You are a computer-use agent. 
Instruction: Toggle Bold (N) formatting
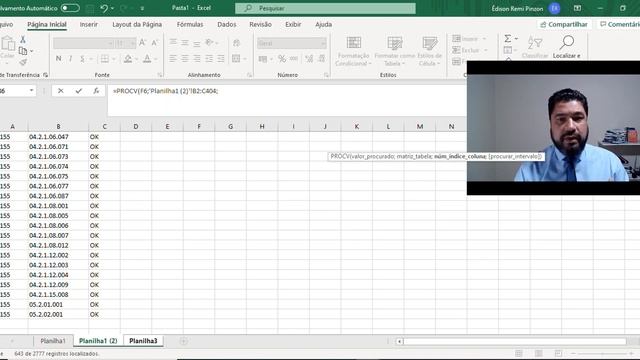coord(58,59)
